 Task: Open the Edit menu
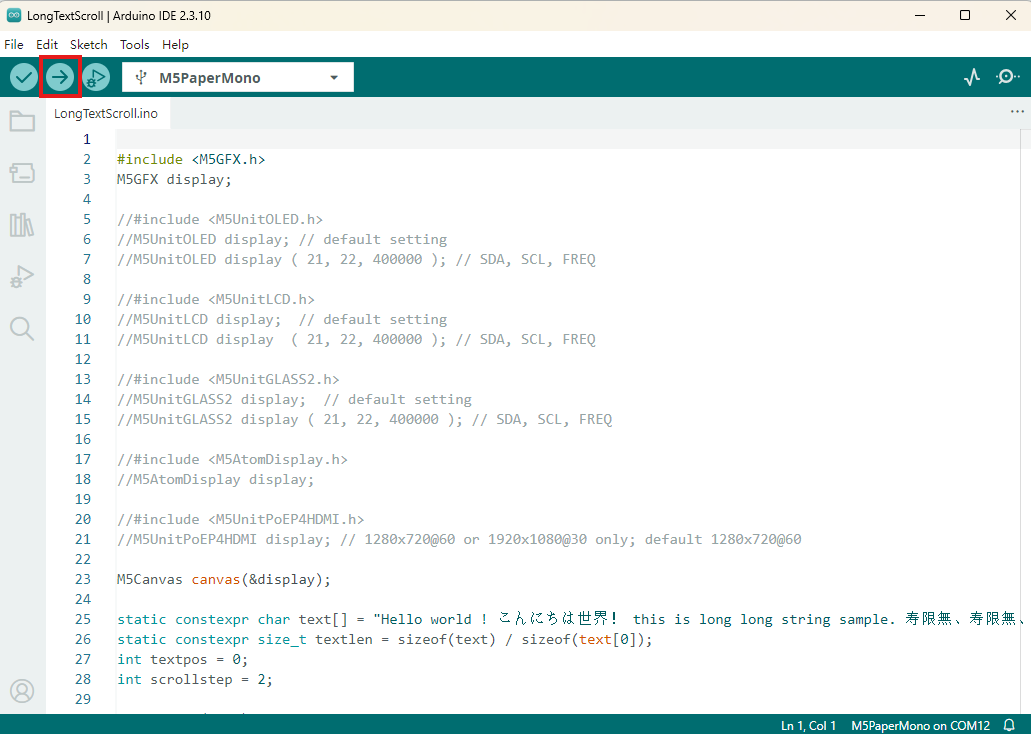coord(47,45)
